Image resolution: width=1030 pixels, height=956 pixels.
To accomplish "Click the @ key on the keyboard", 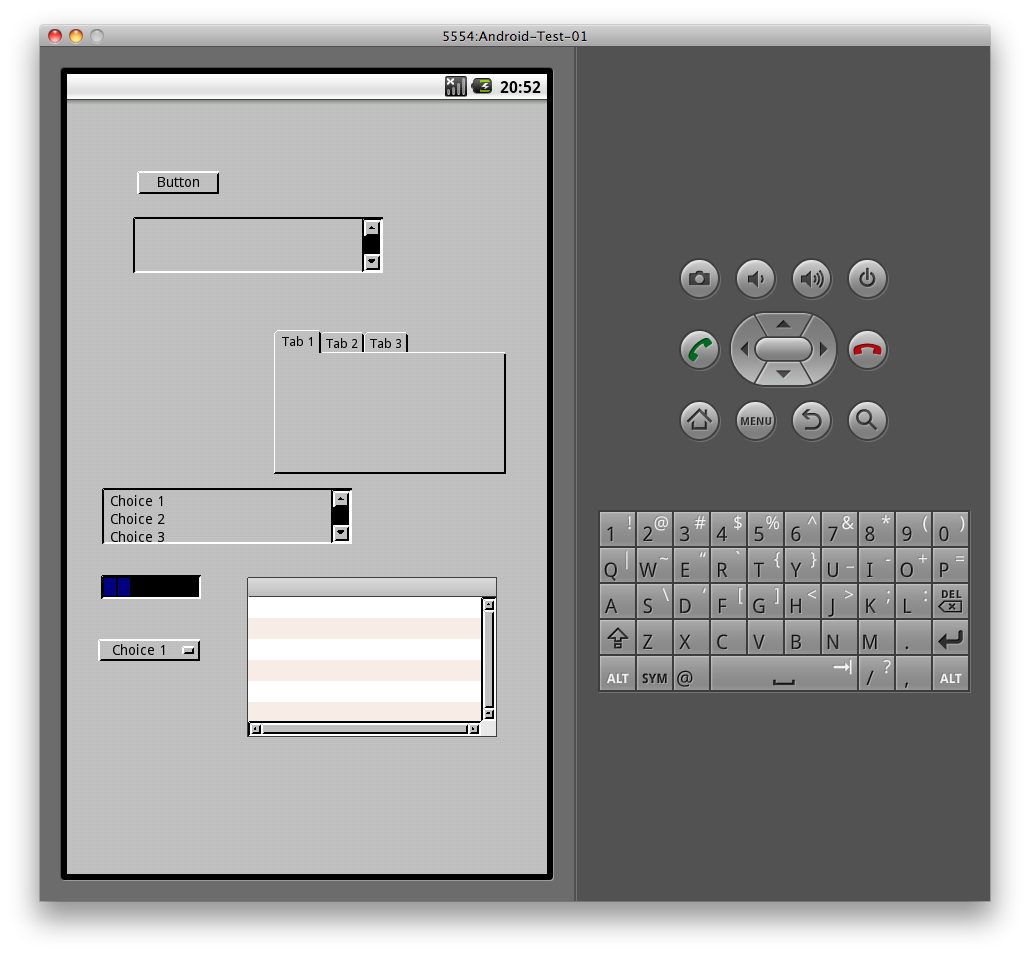I will click(x=691, y=675).
